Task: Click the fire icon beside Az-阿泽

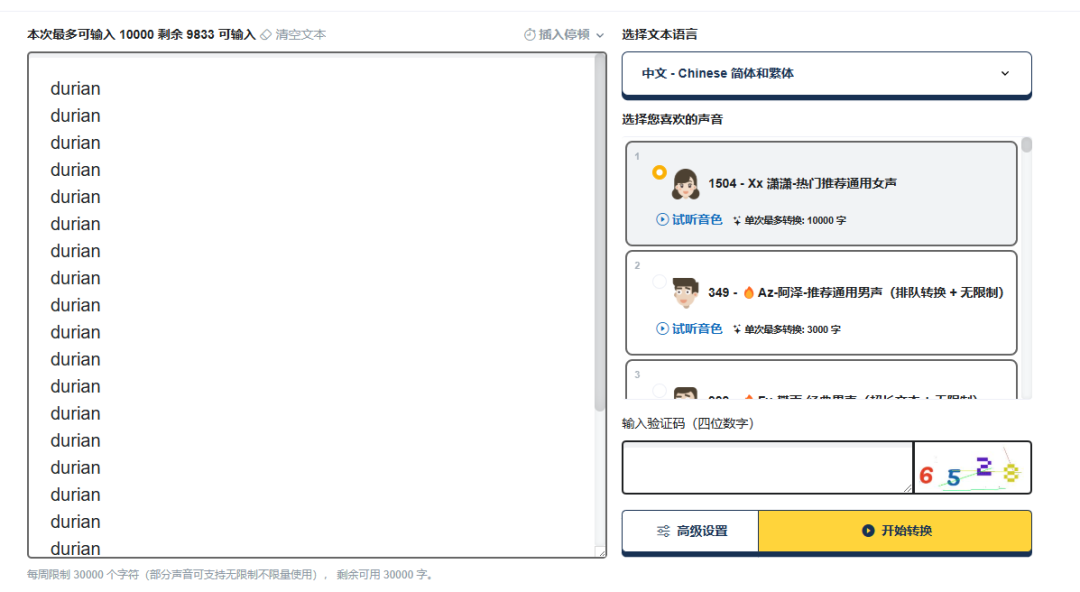Action: pyautogui.click(x=749, y=292)
